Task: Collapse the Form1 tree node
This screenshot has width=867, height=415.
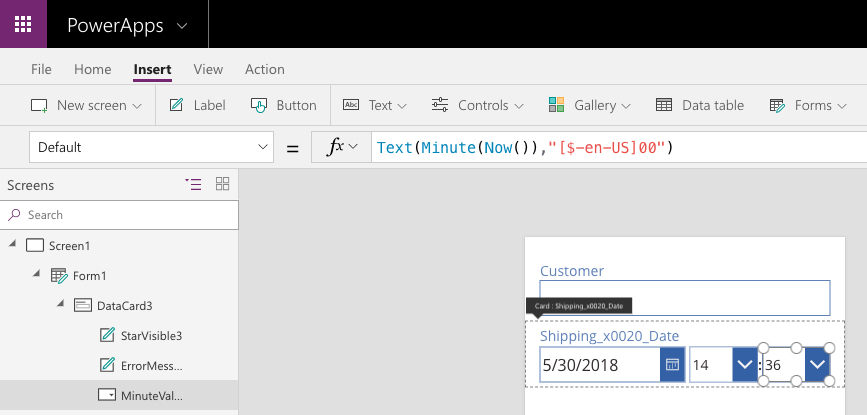Action: click(36, 274)
